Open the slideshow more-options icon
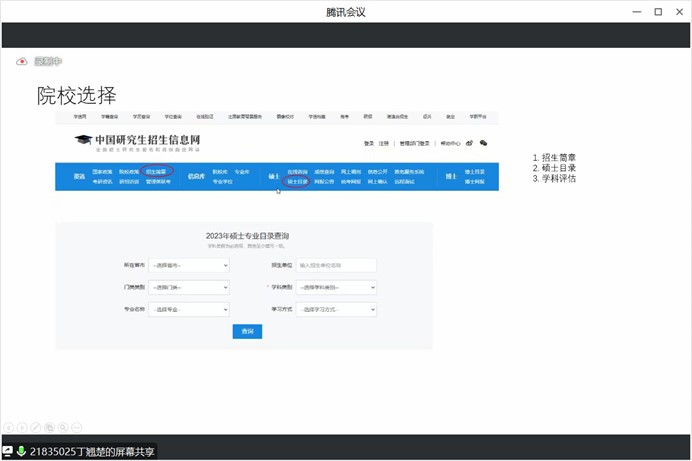Screen dimensions: 692x461 76,427
